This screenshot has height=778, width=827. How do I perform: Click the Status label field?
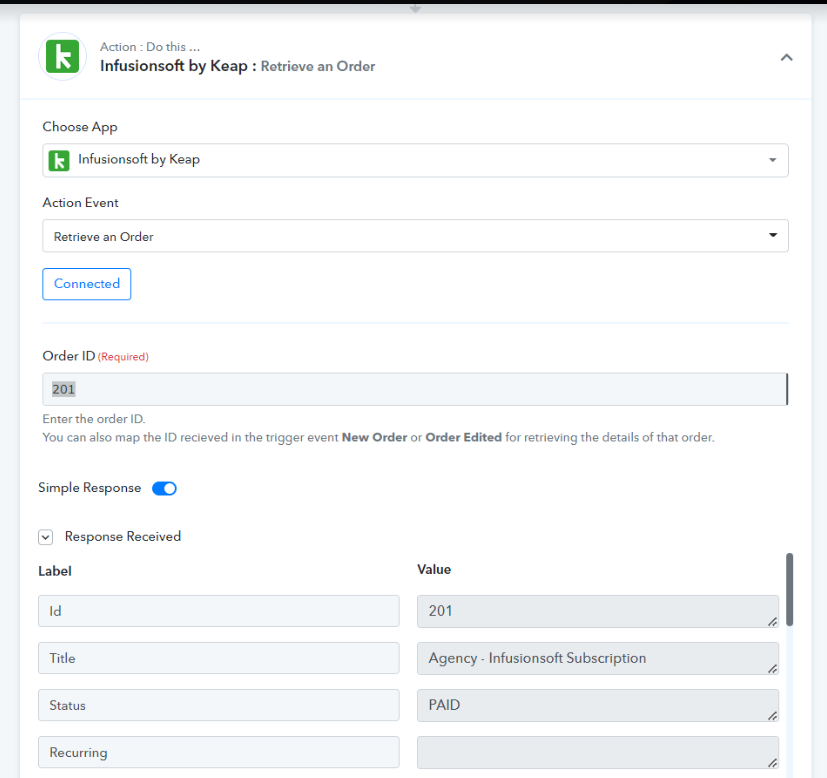(218, 705)
